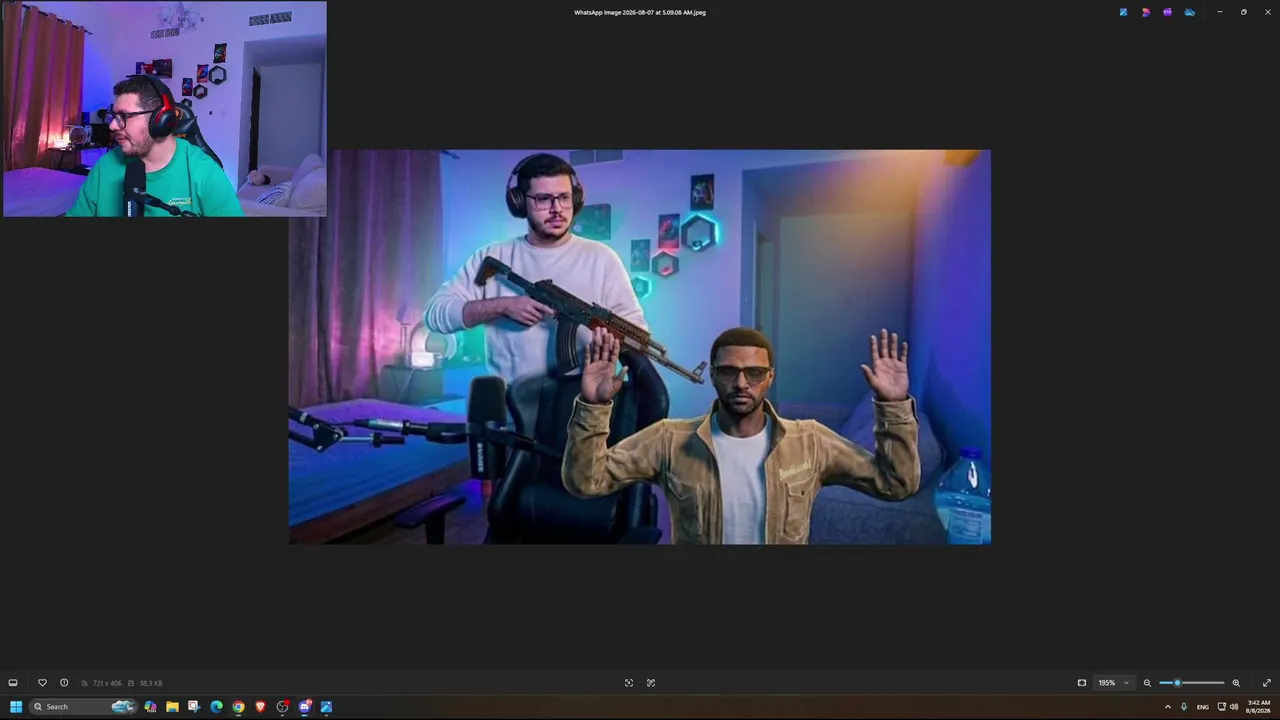Zoom in using the plus magnifier
Image resolution: width=1280 pixels, height=720 pixels.
(1236, 683)
